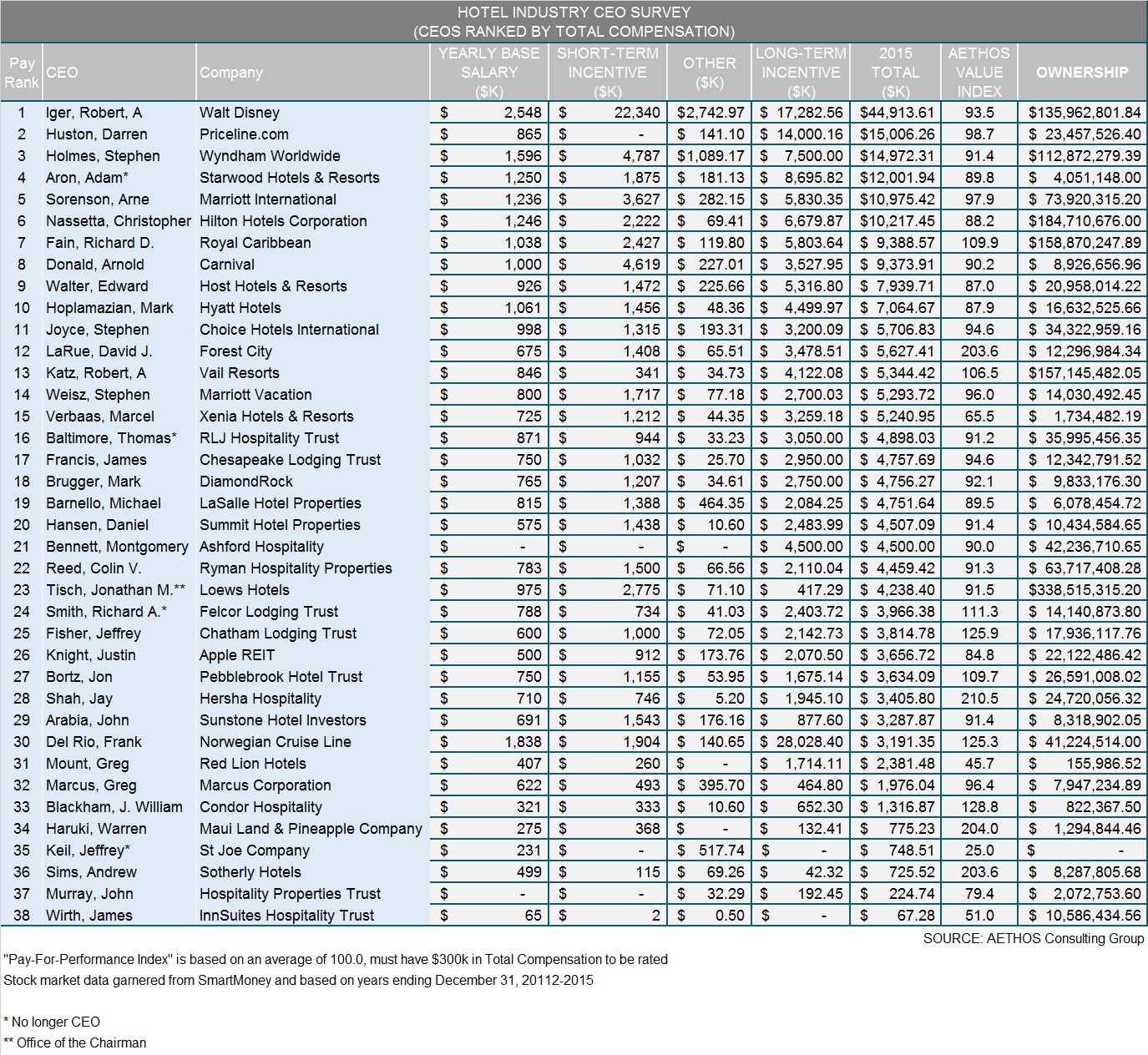Click the 2015 TOTAL column header
1148x1055 pixels.
[897, 73]
